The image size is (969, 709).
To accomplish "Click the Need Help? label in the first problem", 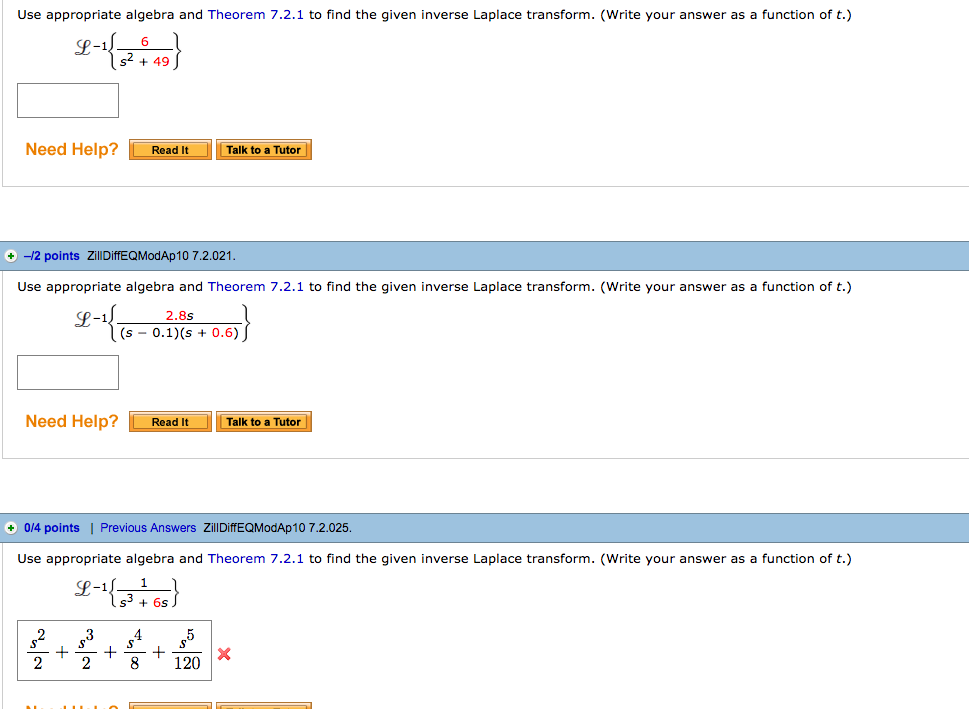I will [71, 149].
